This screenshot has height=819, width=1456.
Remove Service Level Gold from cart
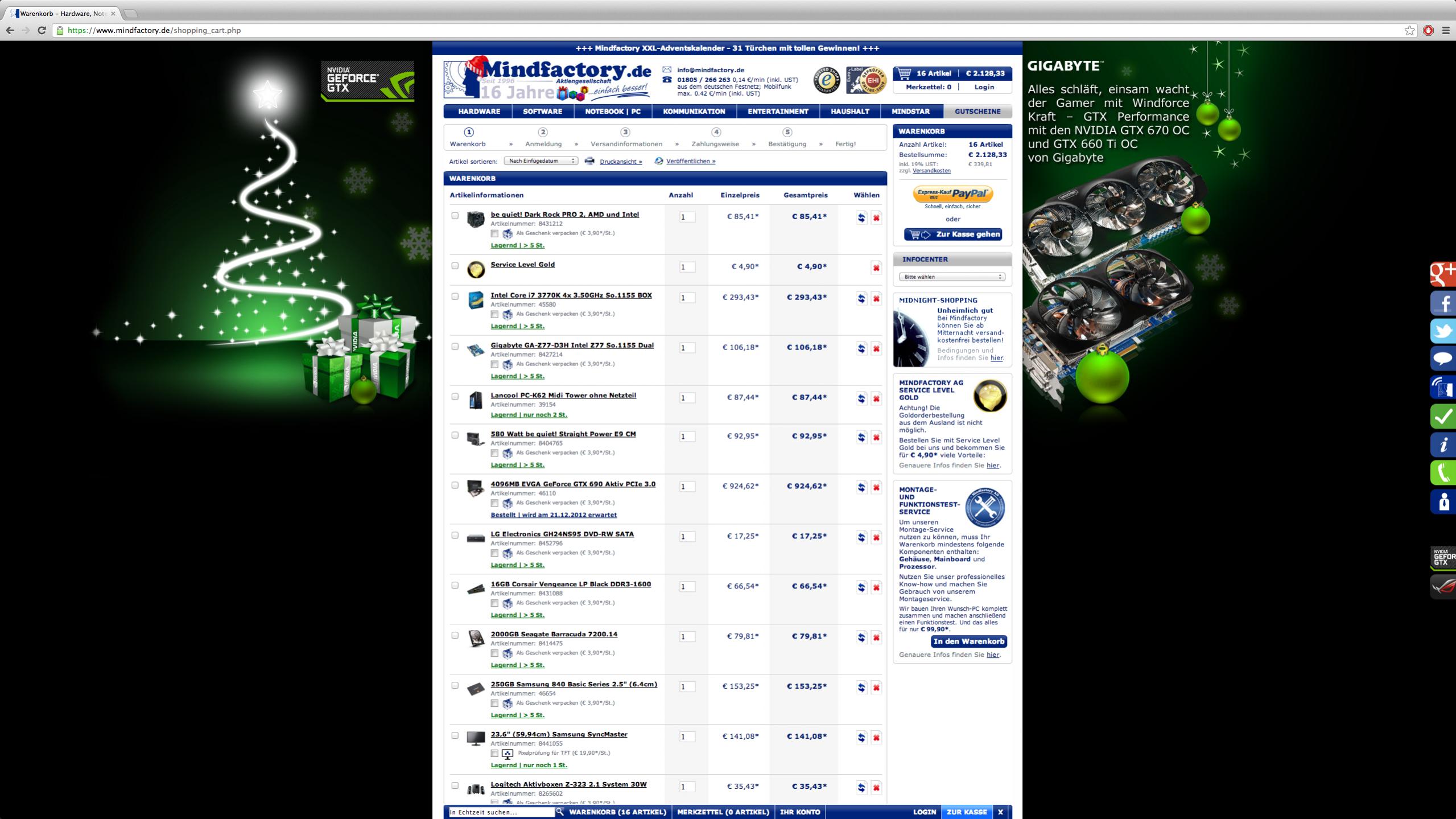point(876,267)
